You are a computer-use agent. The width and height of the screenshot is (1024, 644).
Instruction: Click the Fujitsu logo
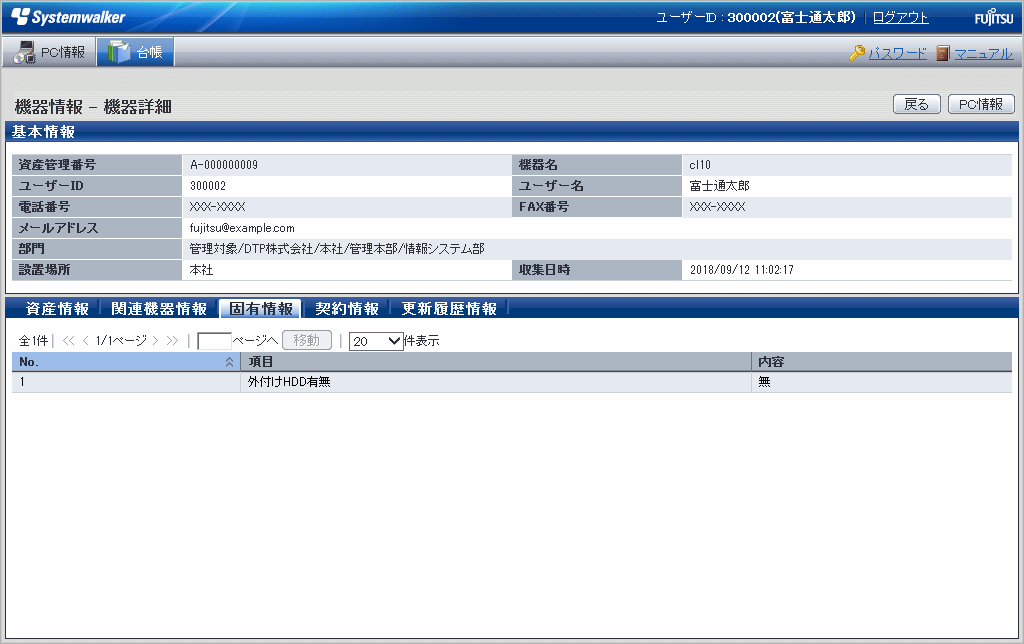click(x=993, y=17)
